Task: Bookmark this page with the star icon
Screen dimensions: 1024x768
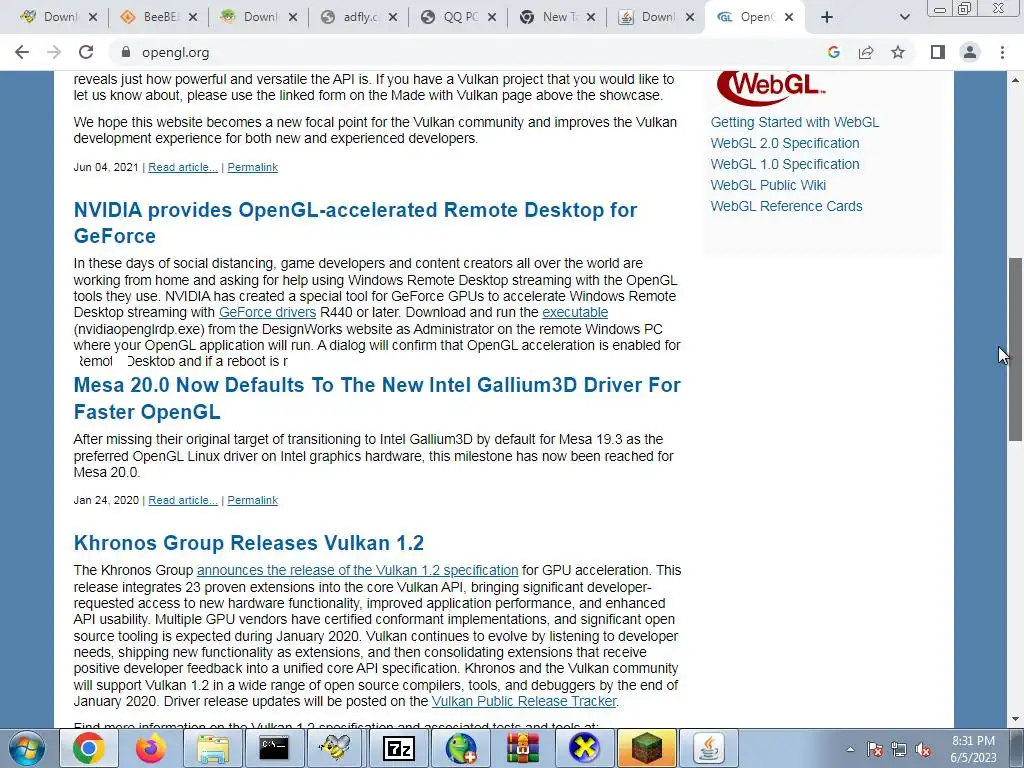Action: [898, 52]
